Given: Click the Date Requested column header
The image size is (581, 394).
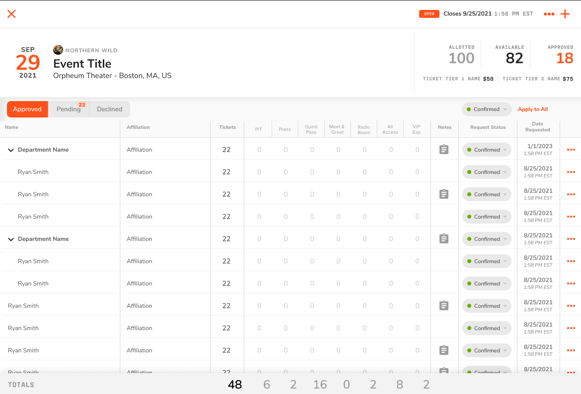Looking at the screenshot, I should coord(537,127).
